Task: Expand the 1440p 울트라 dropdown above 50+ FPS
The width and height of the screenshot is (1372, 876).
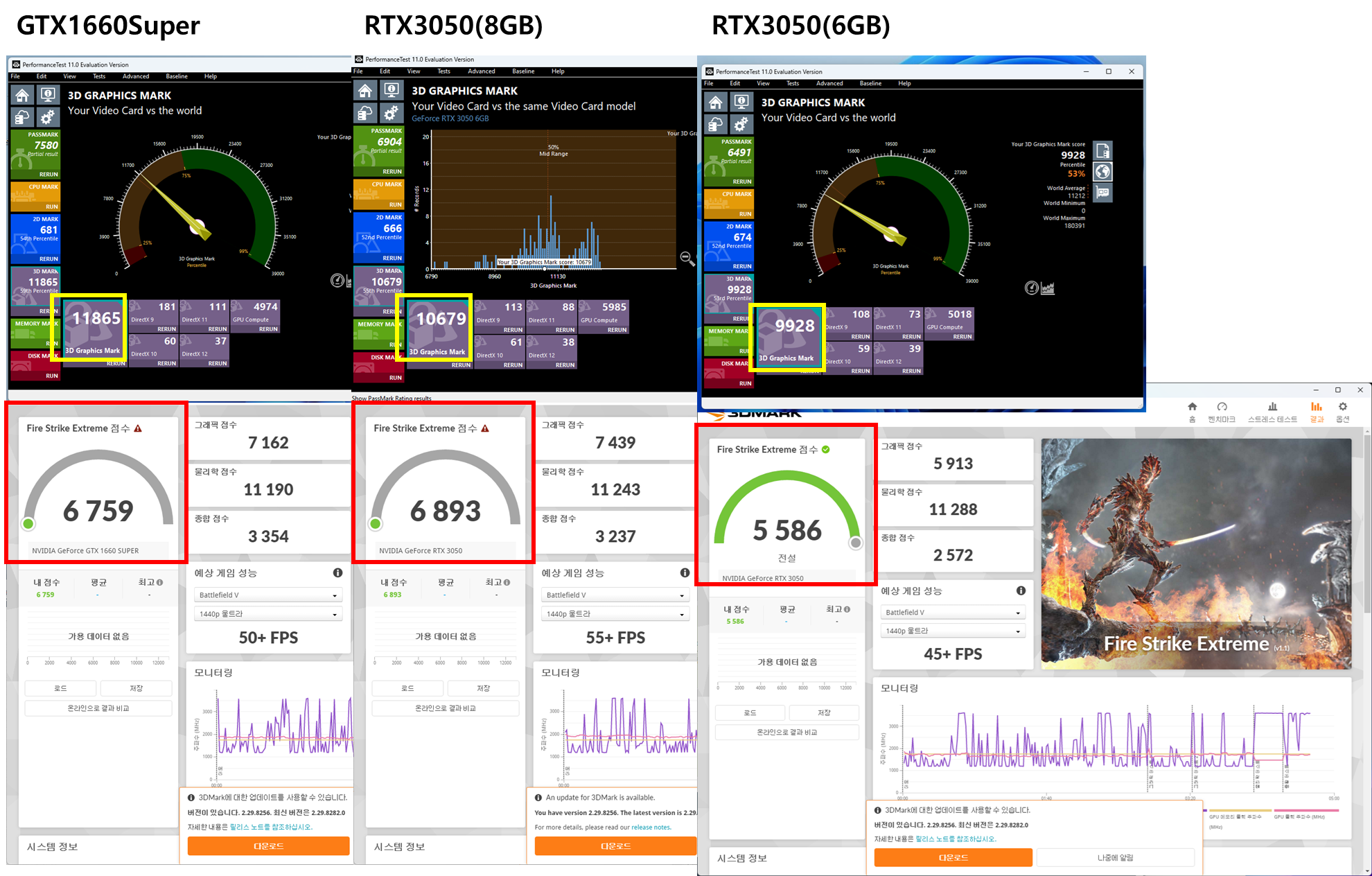Action: (x=268, y=614)
